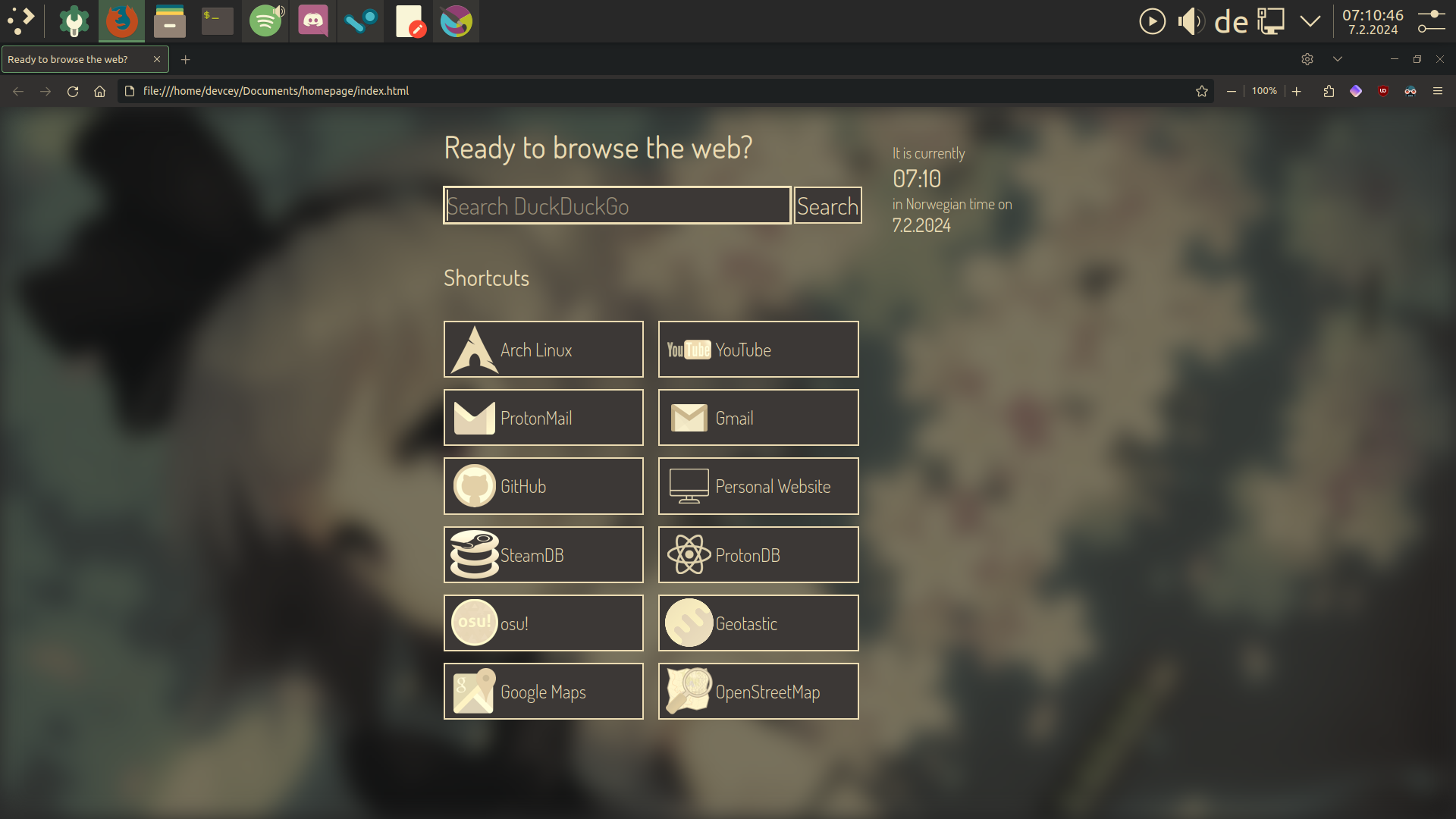Viewport: 1456px width, 819px height.
Task: Open the private mask extension icon
Action: (1410, 91)
